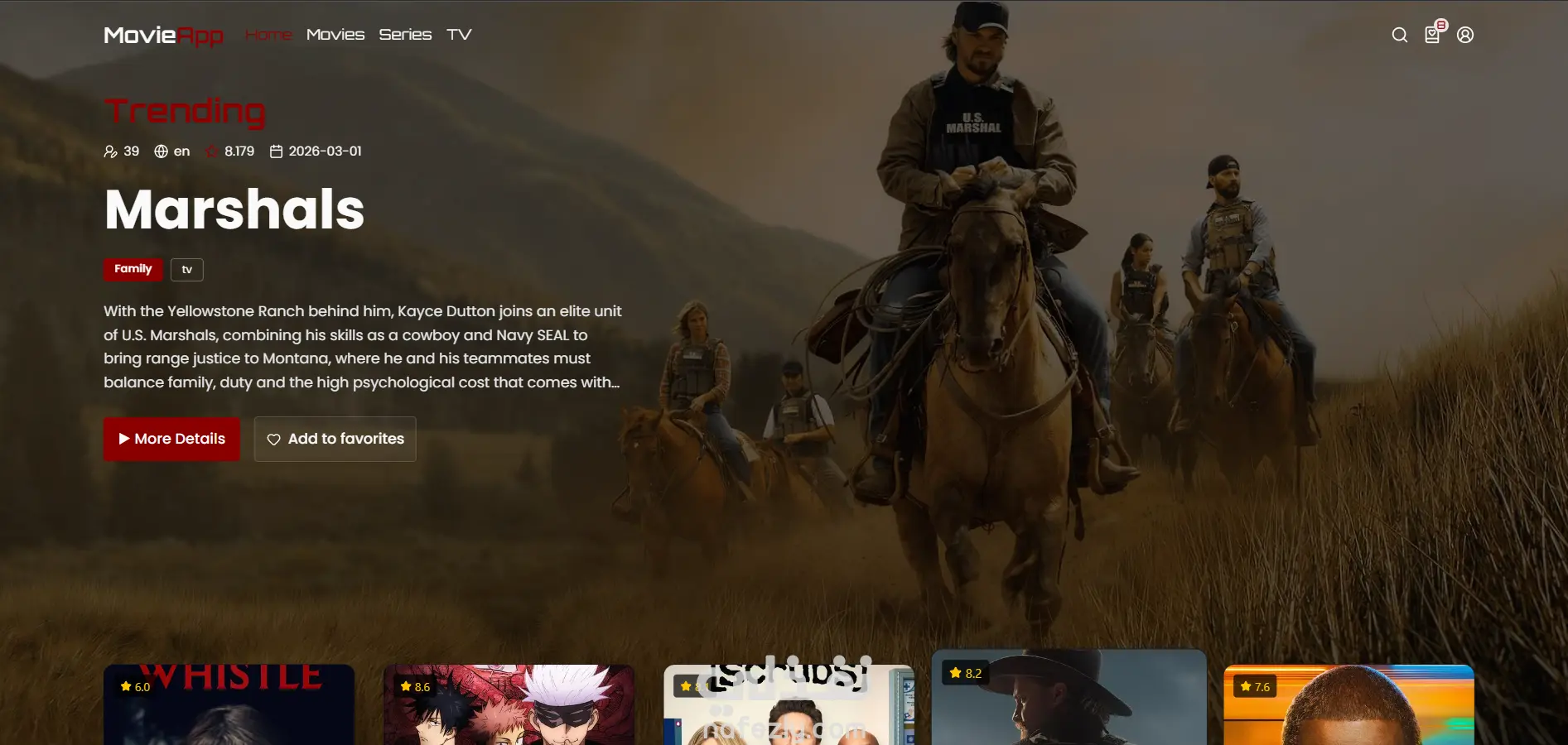The width and height of the screenshot is (1568, 745).
Task: Click the people icon beside 39
Action: click(x=111, y=151)
